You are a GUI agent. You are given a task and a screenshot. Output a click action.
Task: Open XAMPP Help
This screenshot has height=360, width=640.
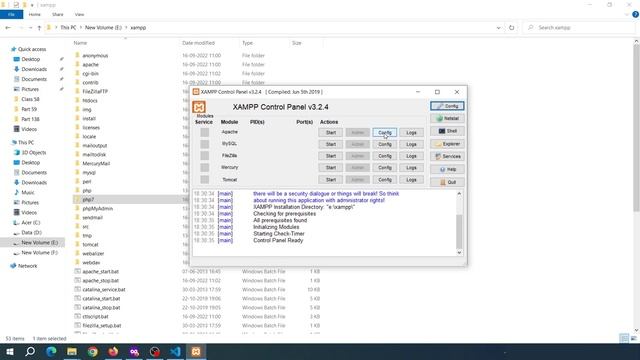point(447,169)
